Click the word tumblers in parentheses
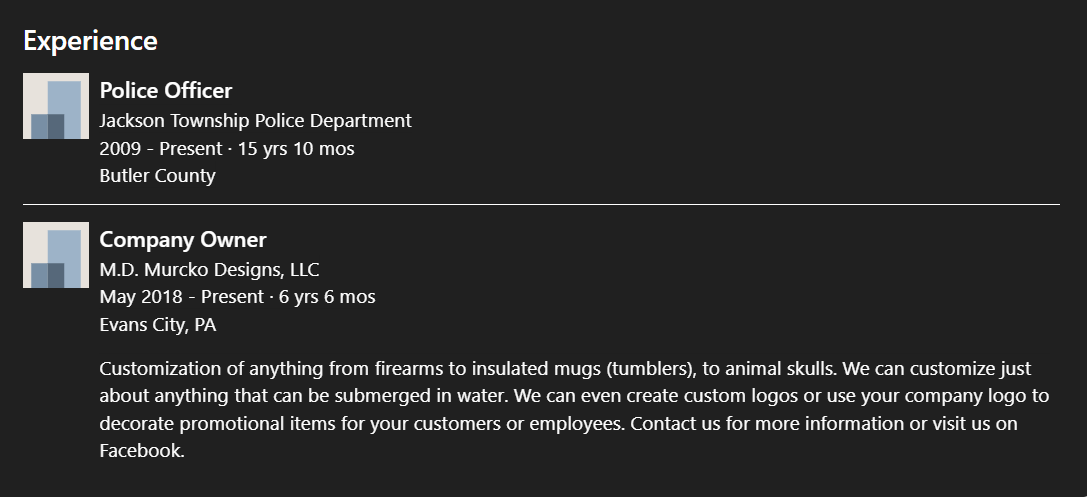Screen dimensions: 1087x497 tap(650, 368)
